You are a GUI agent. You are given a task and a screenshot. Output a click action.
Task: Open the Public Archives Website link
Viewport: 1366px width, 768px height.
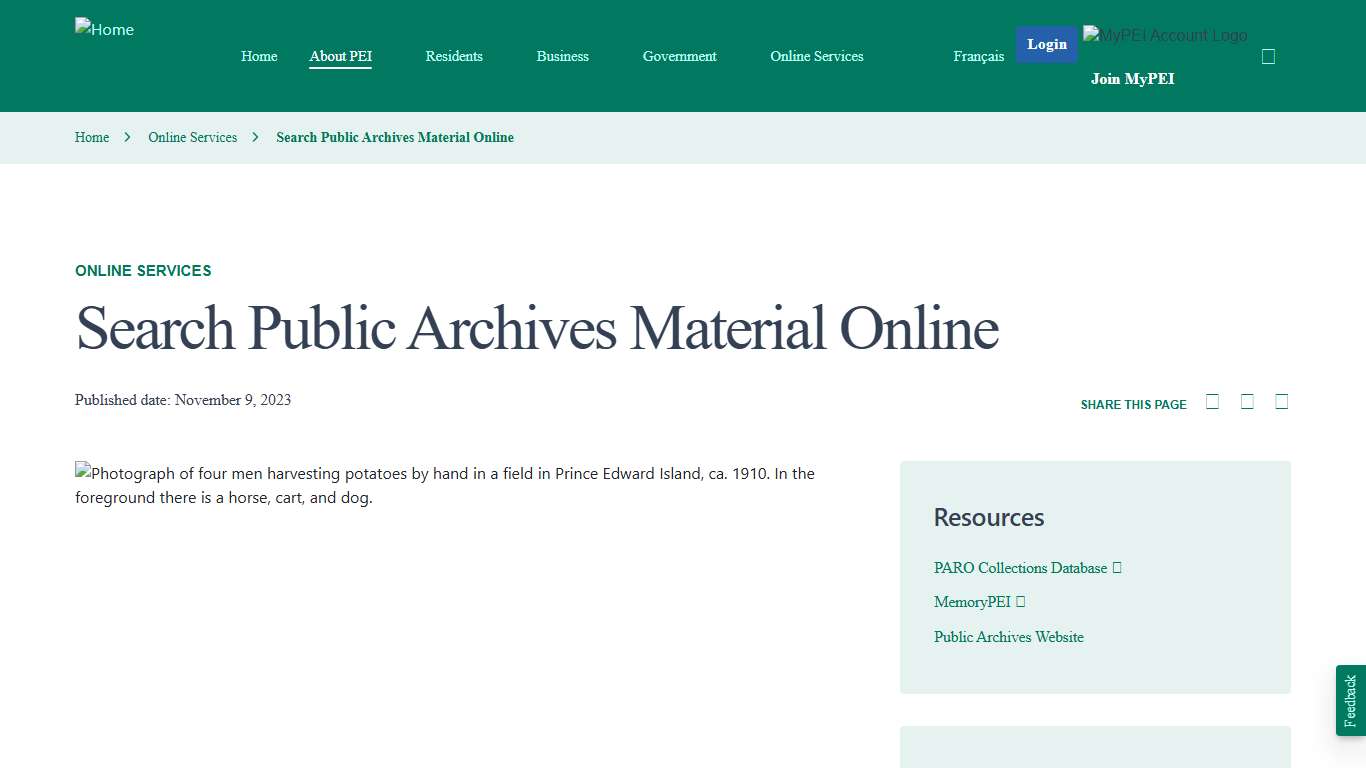(1009, 637)
